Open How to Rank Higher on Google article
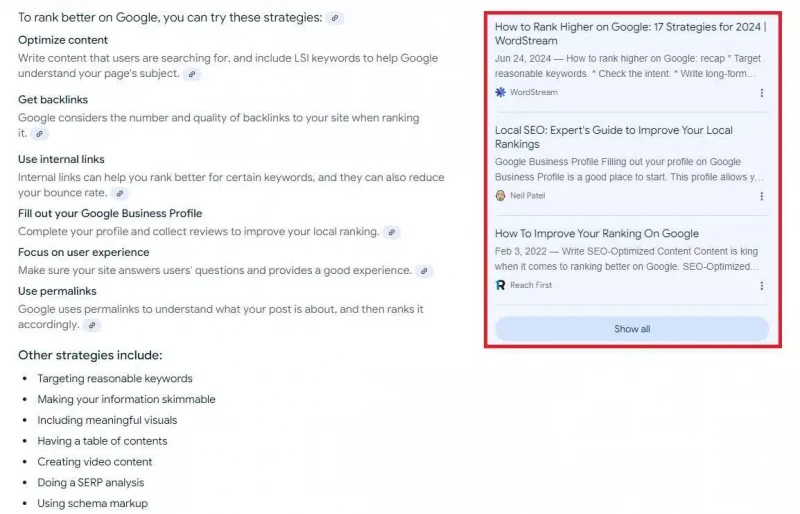800x514 pixels. (631, 34)
